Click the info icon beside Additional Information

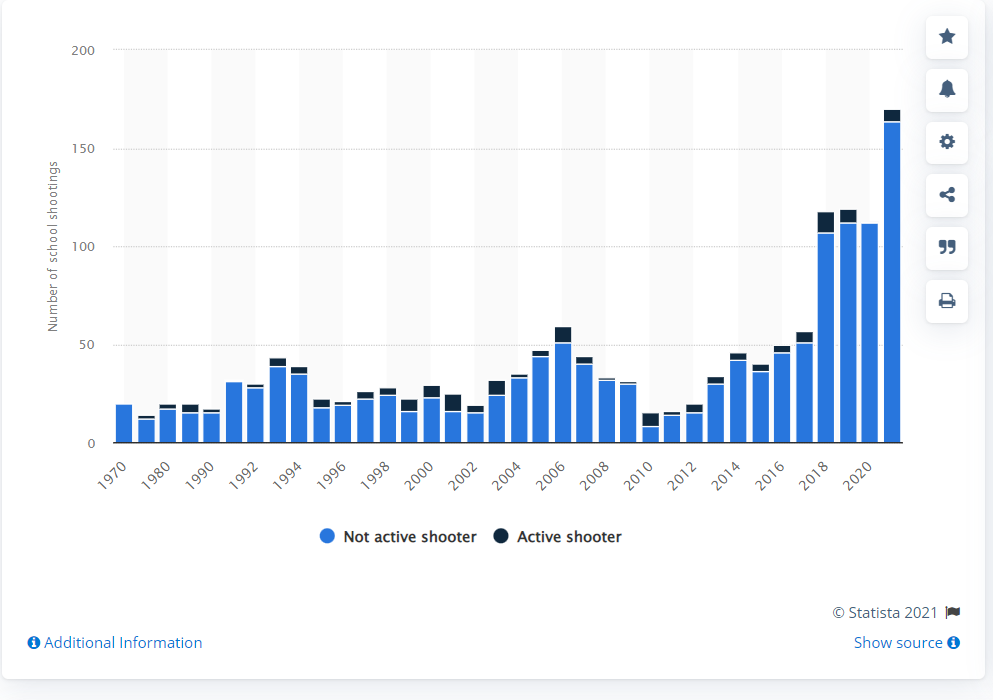tap(34, 643)
